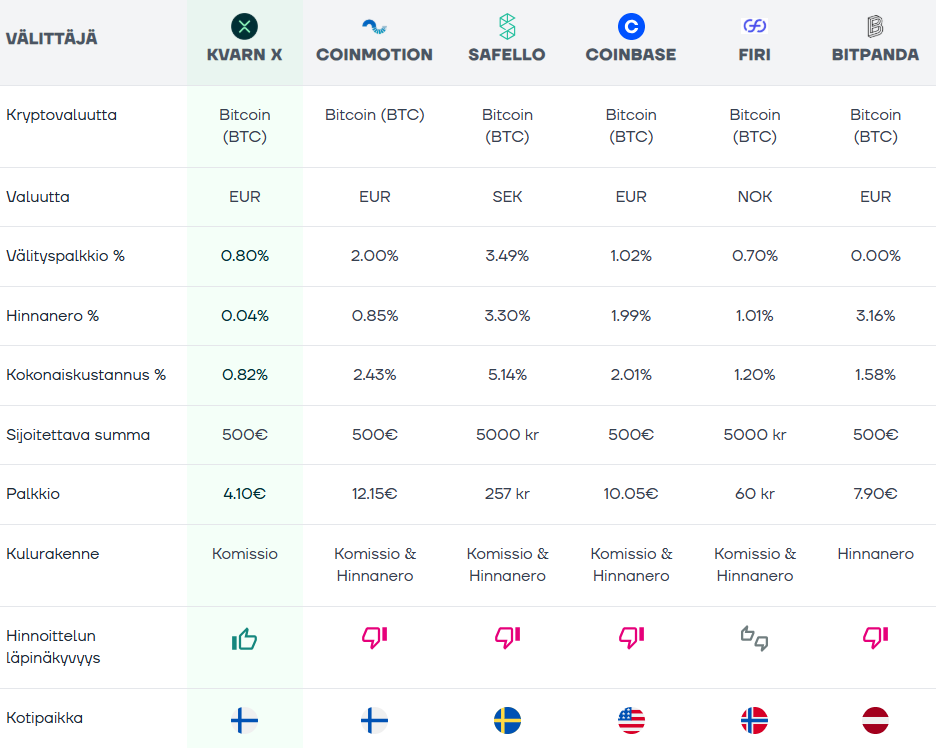Select the COINBASE column heading text
The width and height of the screenshot is (936, 748).
coord(631,55)
